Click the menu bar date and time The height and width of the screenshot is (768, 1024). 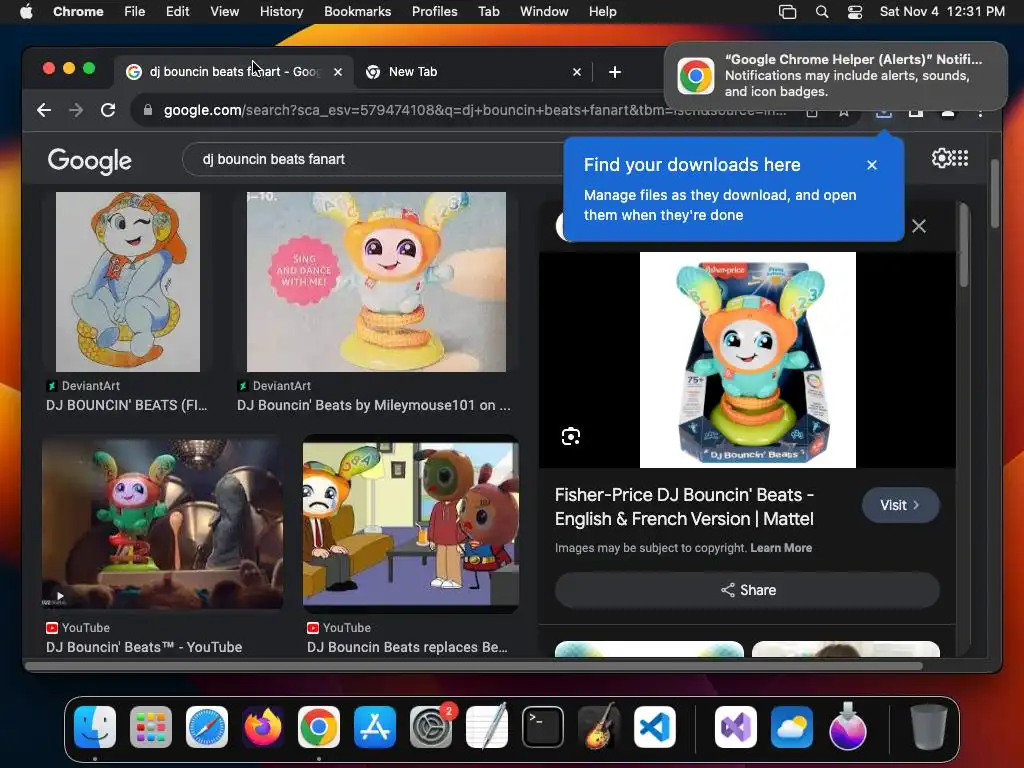point(942,12)
